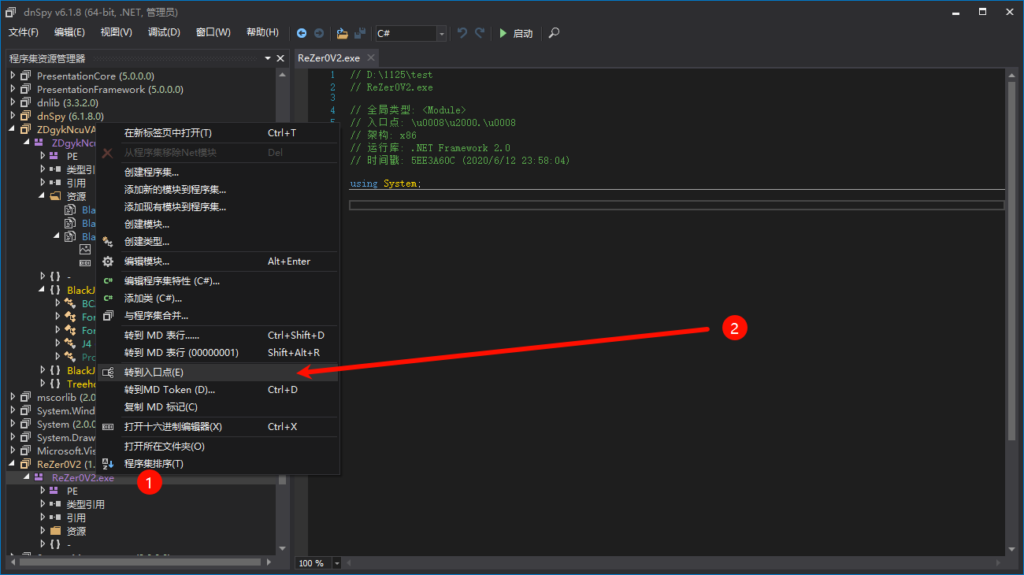Expand the 类型引用 node under ReZer0V2.exe
This screenshot has height=575, width=1024.
(x=42, y=504)
